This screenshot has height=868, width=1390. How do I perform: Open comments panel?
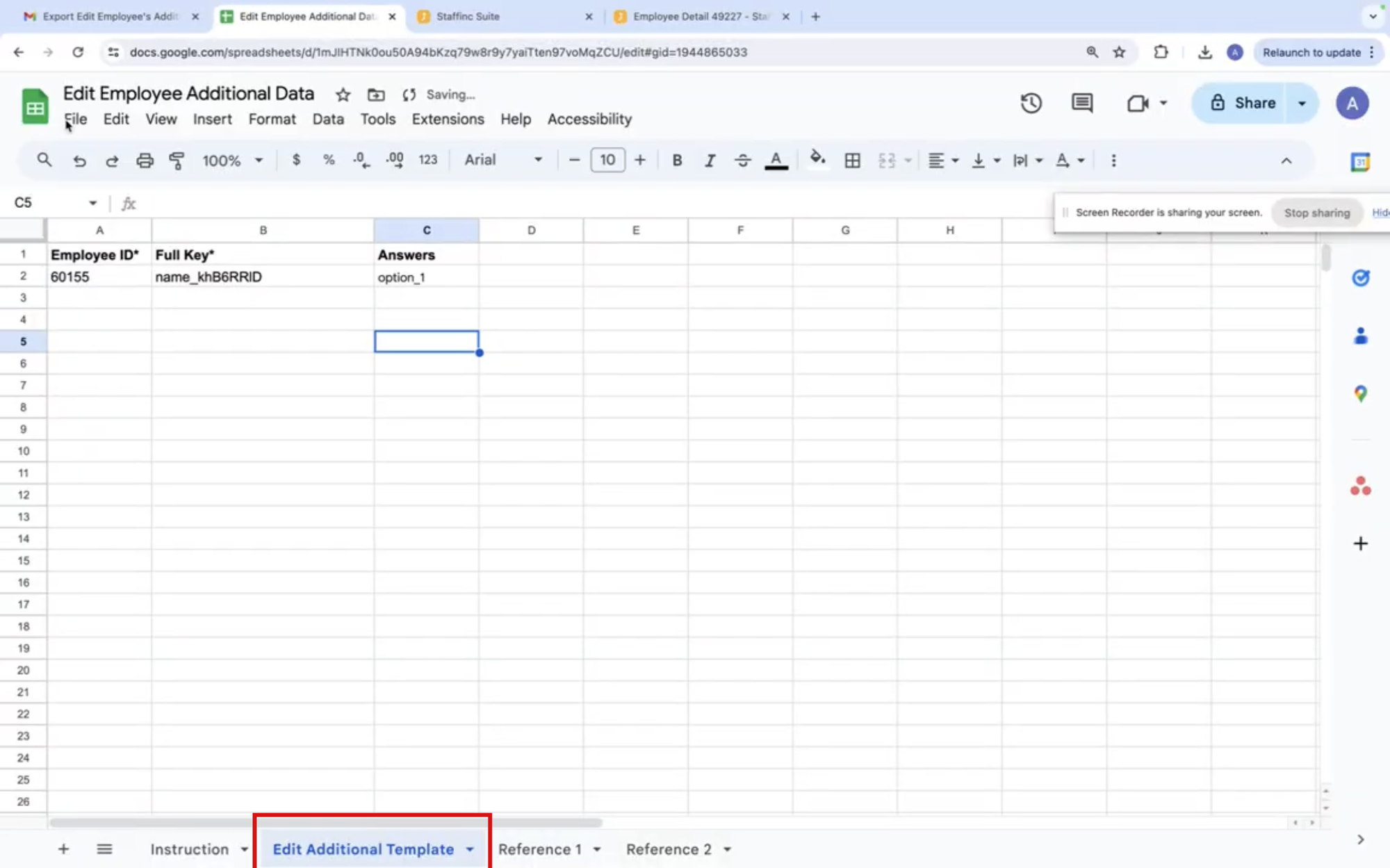[1082, 103]
